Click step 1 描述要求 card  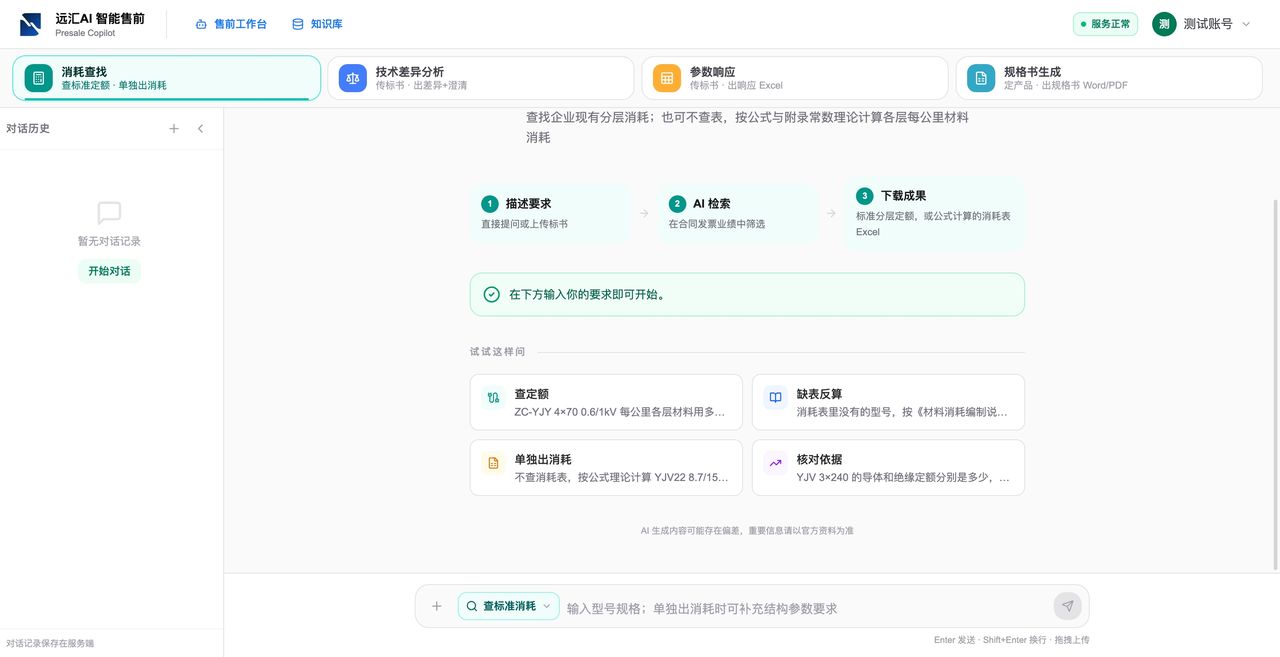550,213
